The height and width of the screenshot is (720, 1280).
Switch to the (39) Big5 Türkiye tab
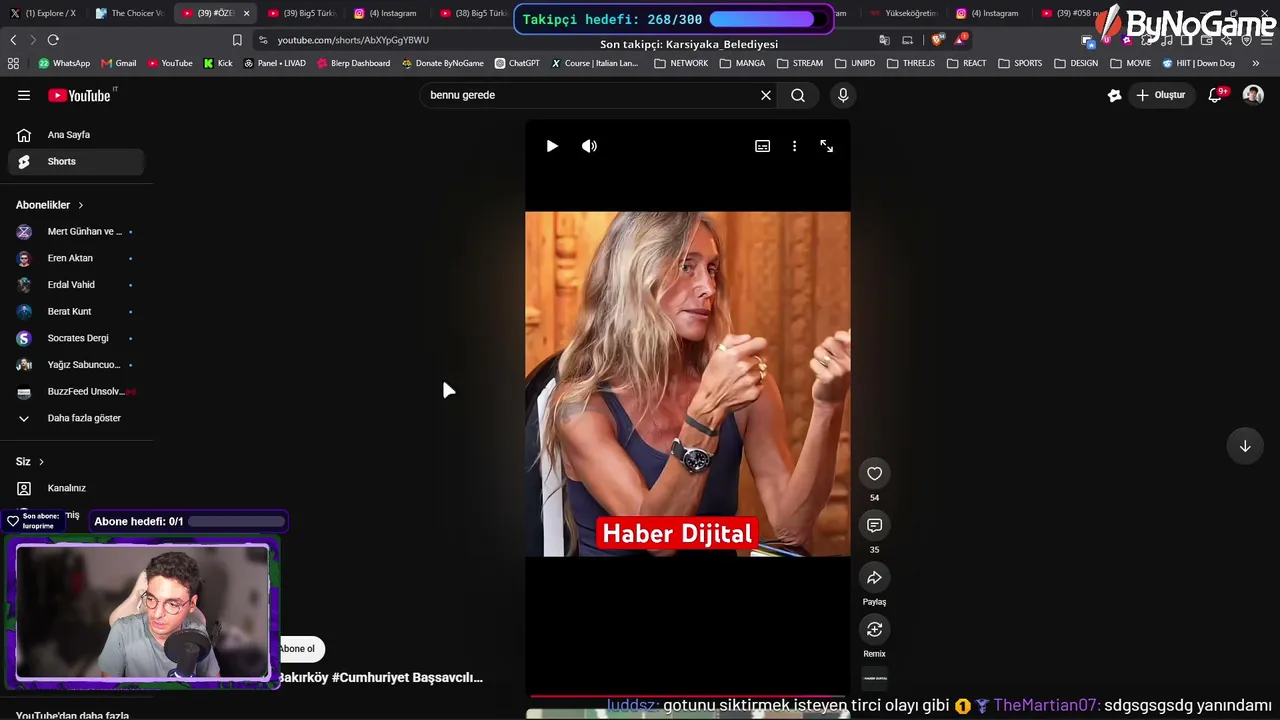point(301,13)
